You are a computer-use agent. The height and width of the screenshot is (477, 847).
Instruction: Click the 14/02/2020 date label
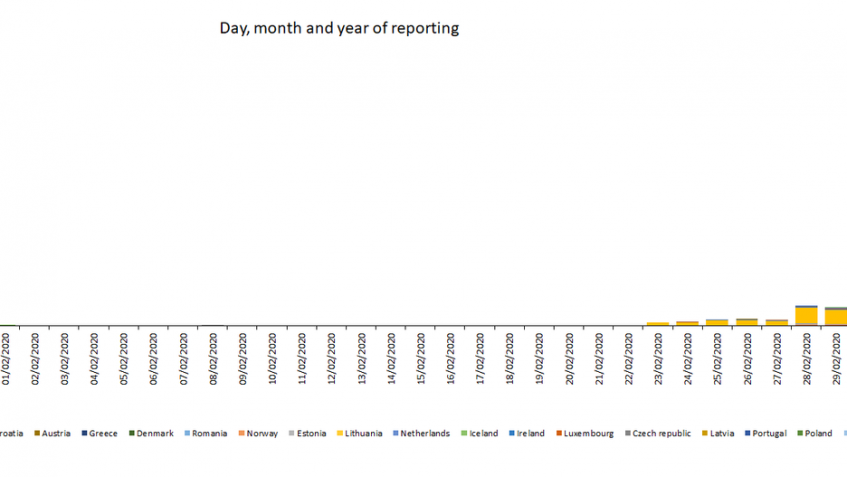pos(392,359)
